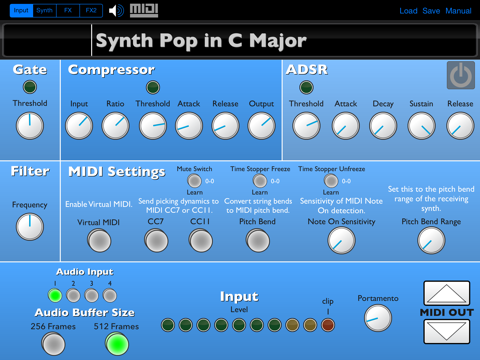Click the Mute Switch 0-0 value
Viewport: 480px width, 360px height.
click(x=210, y=181)
